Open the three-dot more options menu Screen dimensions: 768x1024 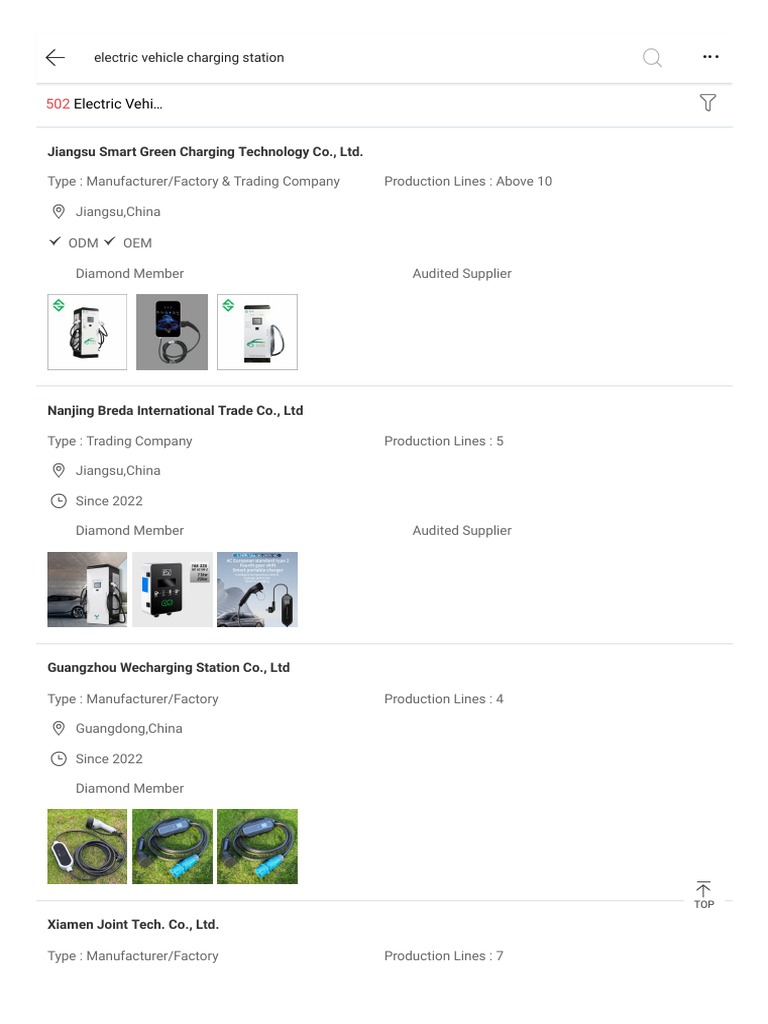tap(711, 57)
